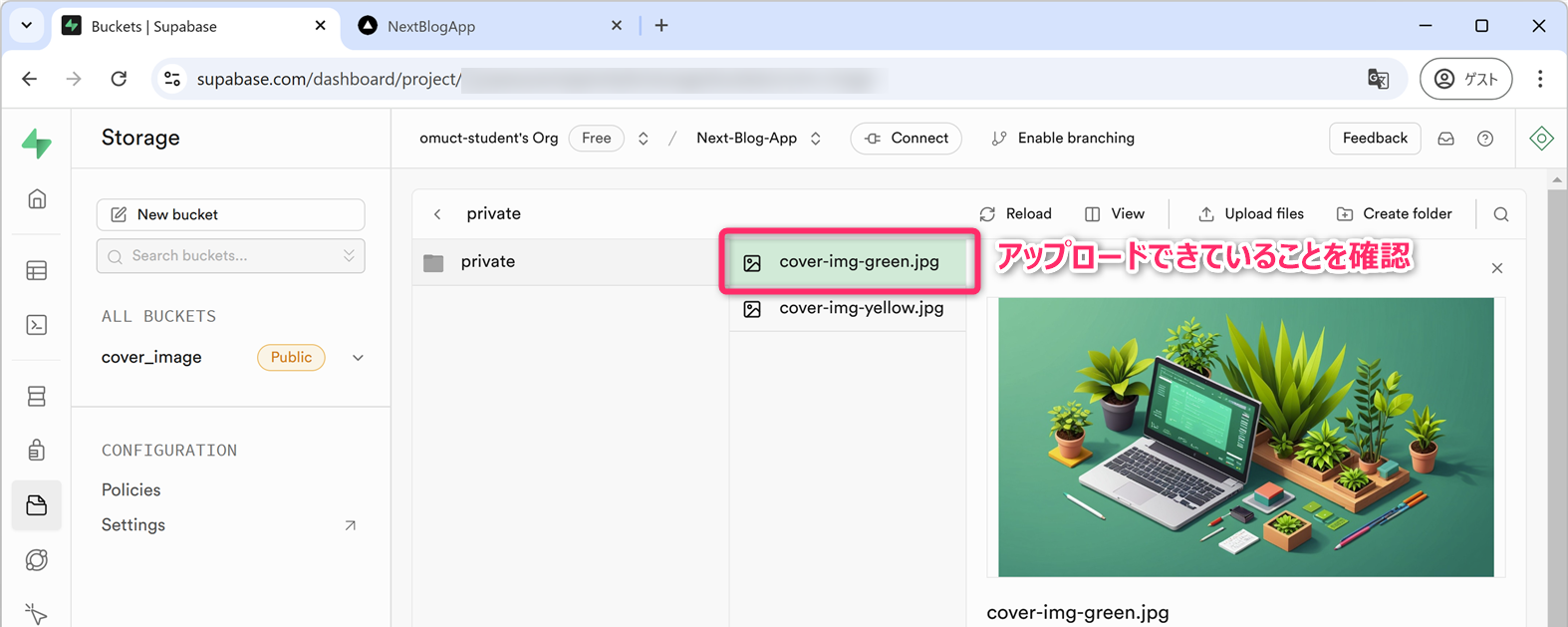This screenshot has width=1568, height=627.
Task: Click the search files magnifier icon
Action: coord(1500,214)
